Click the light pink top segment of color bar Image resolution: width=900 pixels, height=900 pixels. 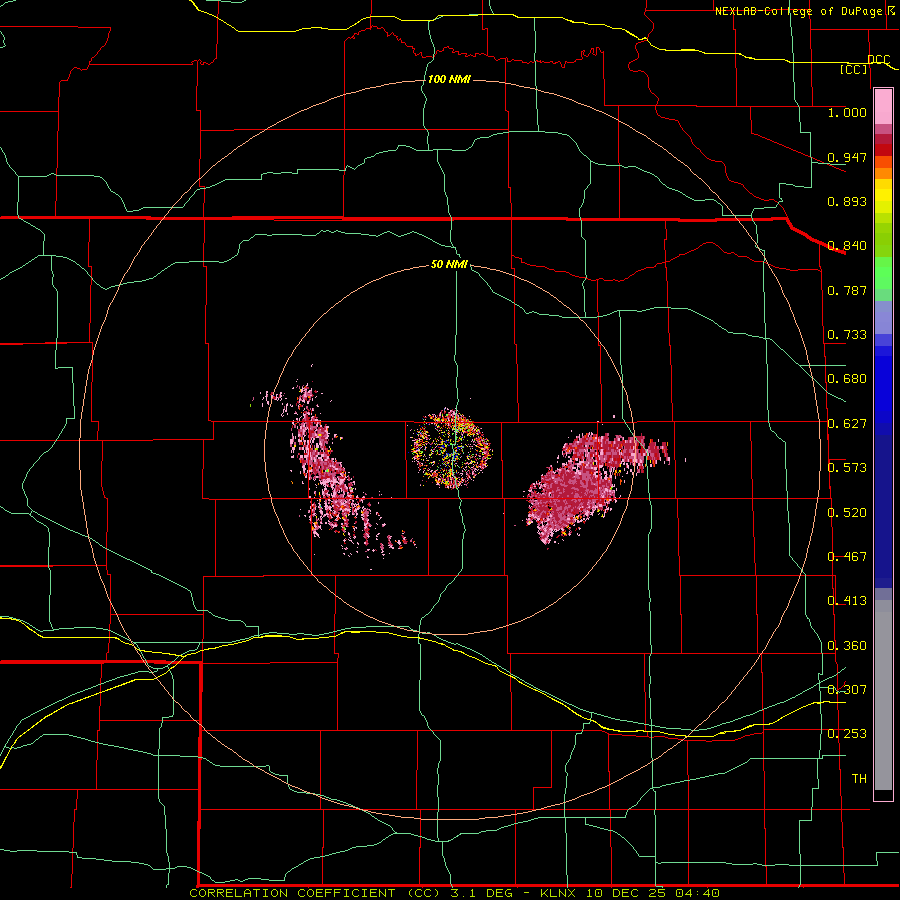click(x=883, y=106)
